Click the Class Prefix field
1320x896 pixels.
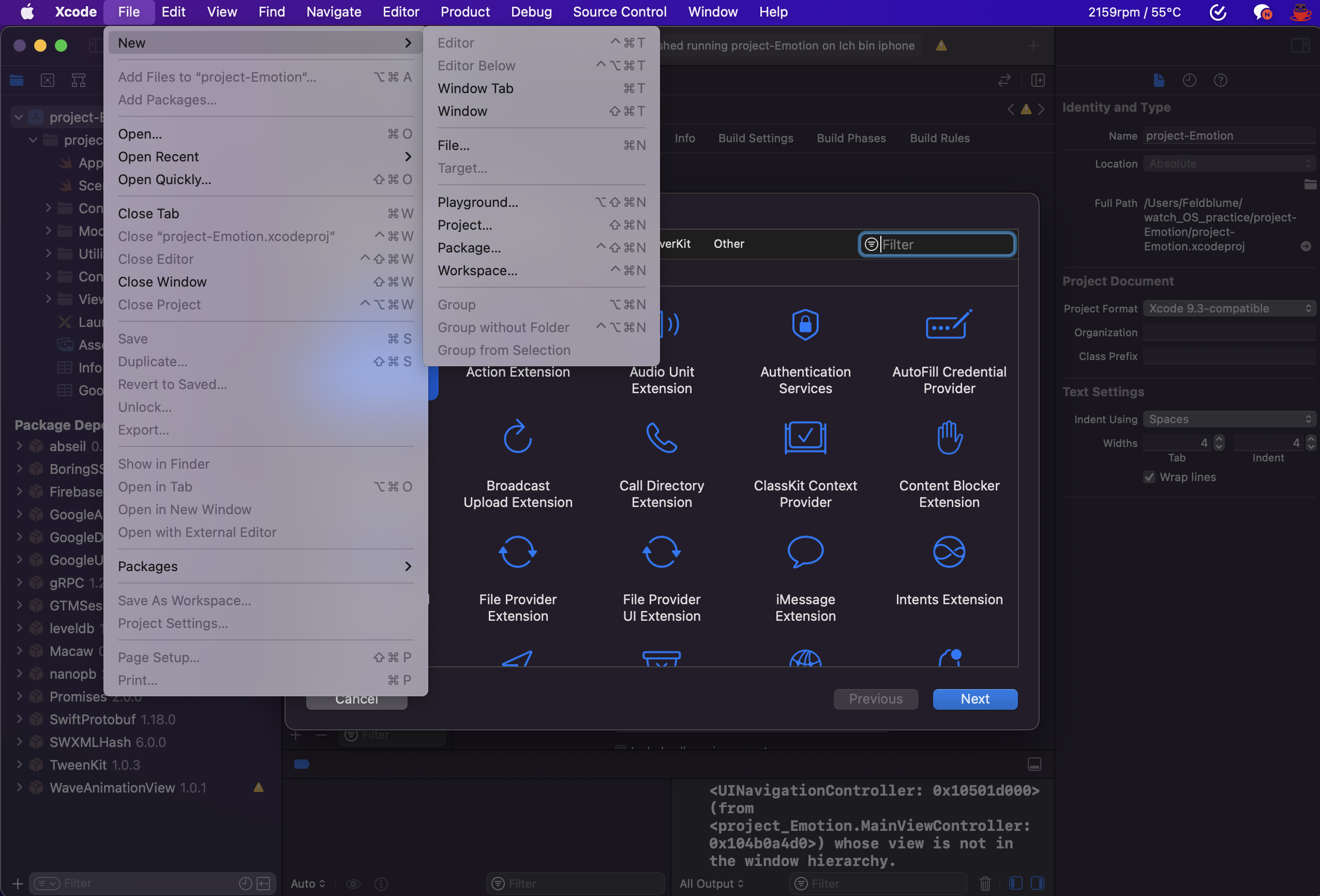(x=1228, y=356)
